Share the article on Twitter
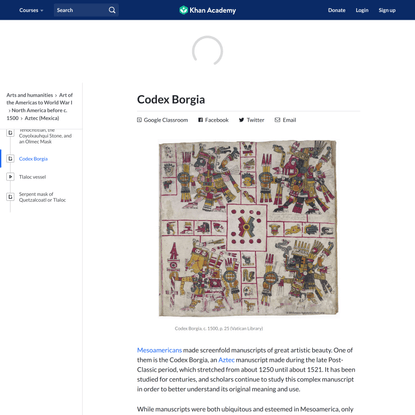This screenshot has width=415, height=415. (251, 120)
